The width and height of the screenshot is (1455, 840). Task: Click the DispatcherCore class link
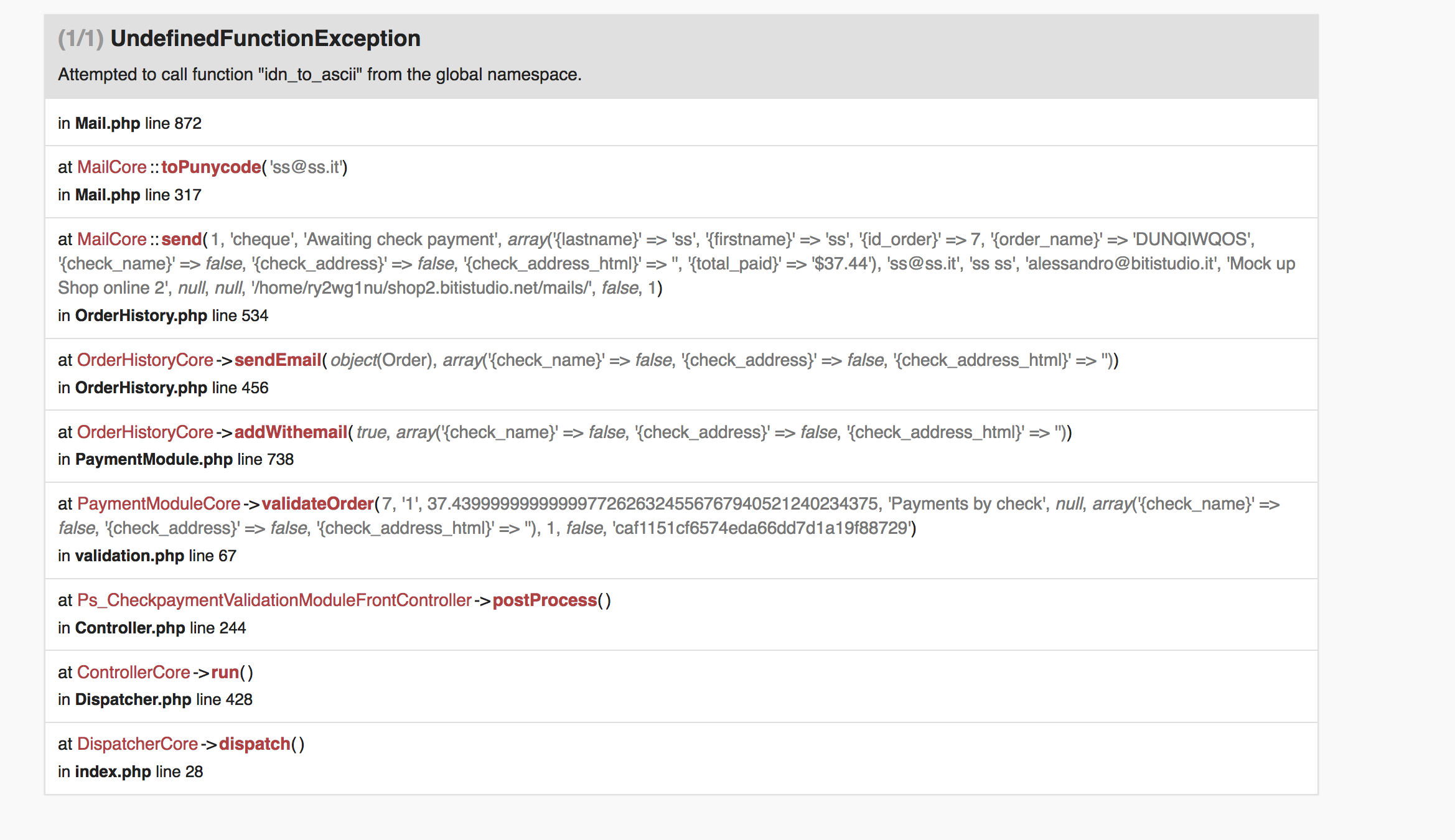[137, 744]
